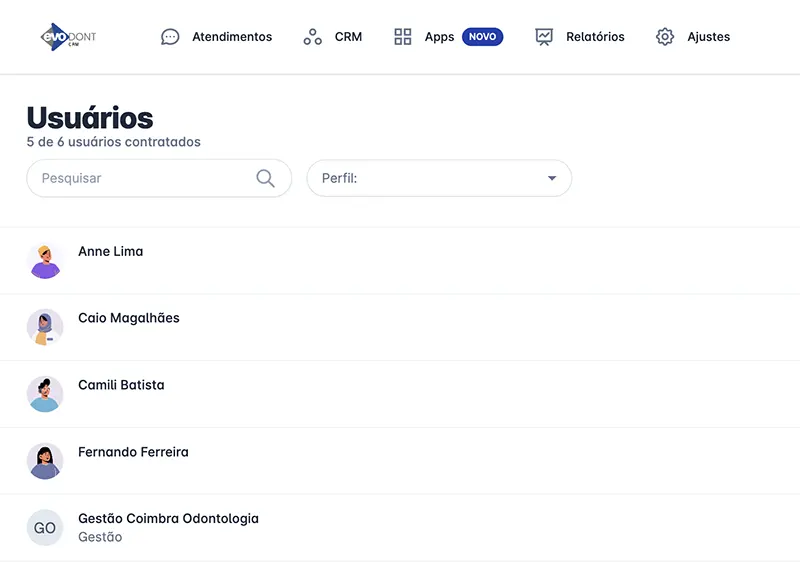Open Camili Batista's user entry
The height and width of the screenshot is (566, 800).
click(x=121, y=385)
